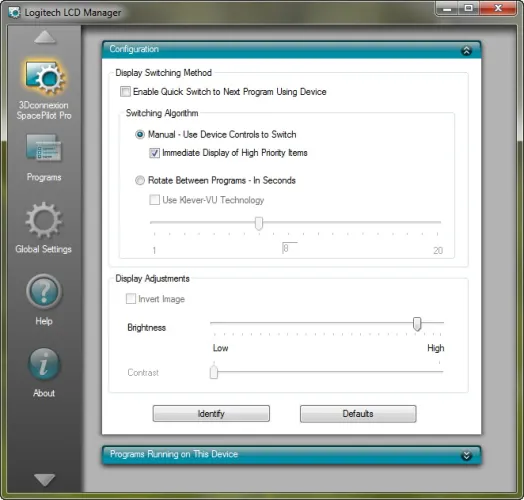Click the Help sidebar label
The image size is (524, 500).
pyautogui.click(x=44, y=321)
